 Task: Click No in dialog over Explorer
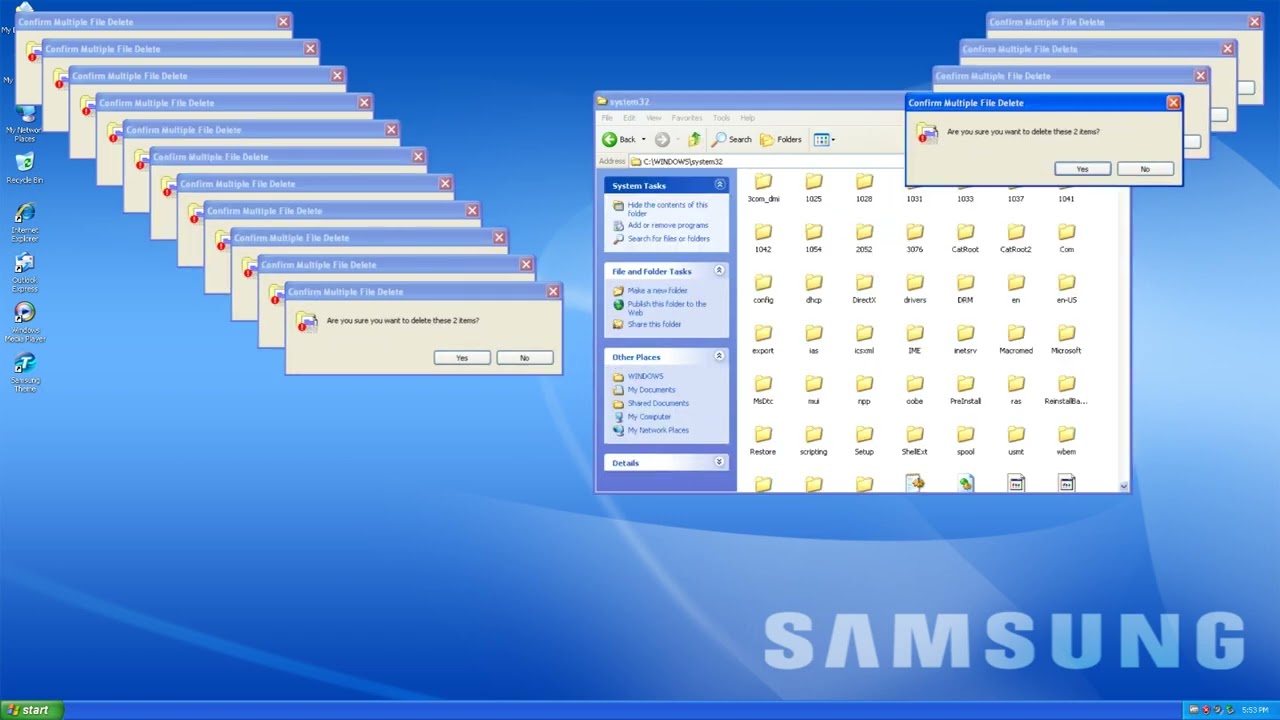[x=1145, y=169]
